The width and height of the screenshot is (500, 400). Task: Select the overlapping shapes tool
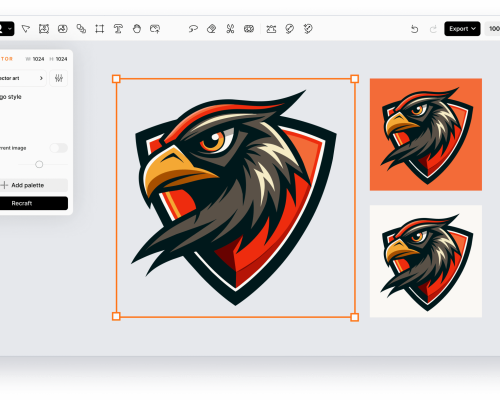(x=81, y=29)
